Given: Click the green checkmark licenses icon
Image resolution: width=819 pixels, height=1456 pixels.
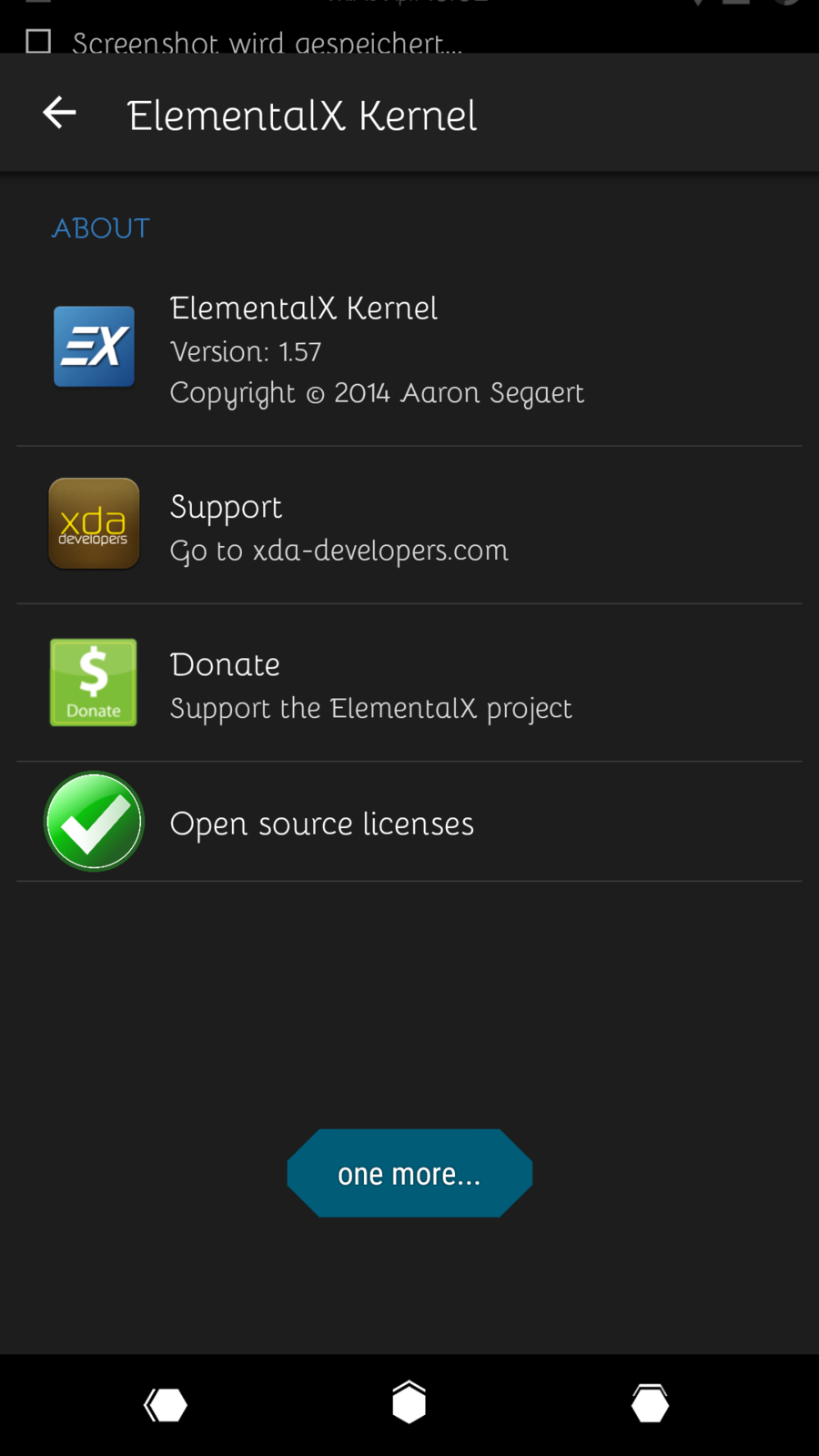Looking at the screenshot, I should [x=94, y=822].
